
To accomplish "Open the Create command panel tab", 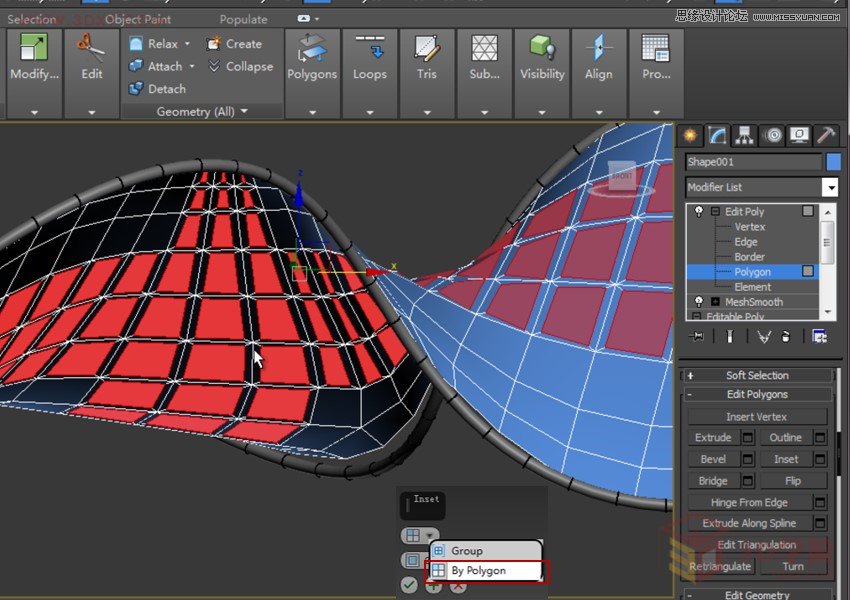I will [690, 135].
